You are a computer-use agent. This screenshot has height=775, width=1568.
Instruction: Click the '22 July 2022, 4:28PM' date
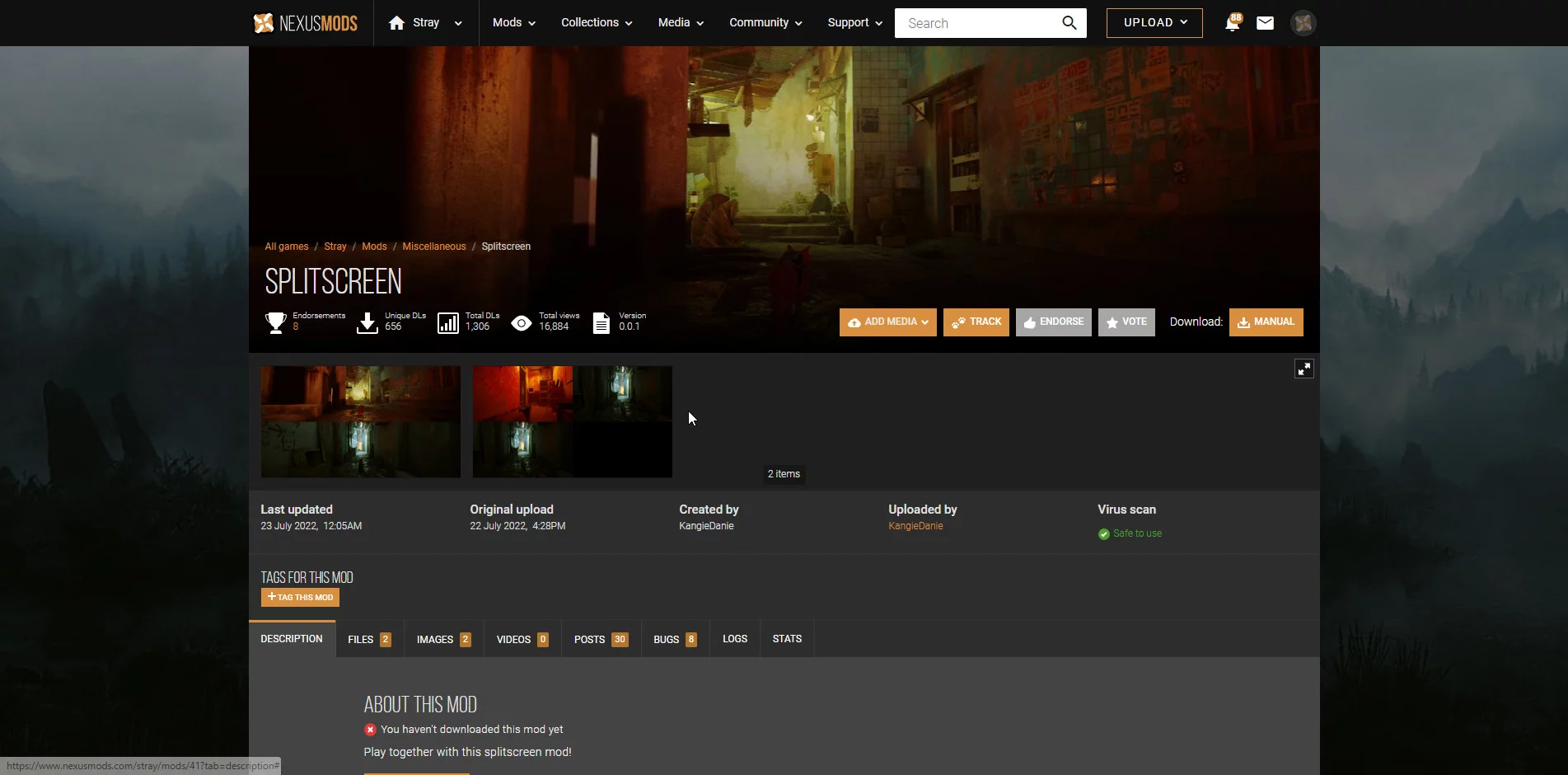click(517, 526)
